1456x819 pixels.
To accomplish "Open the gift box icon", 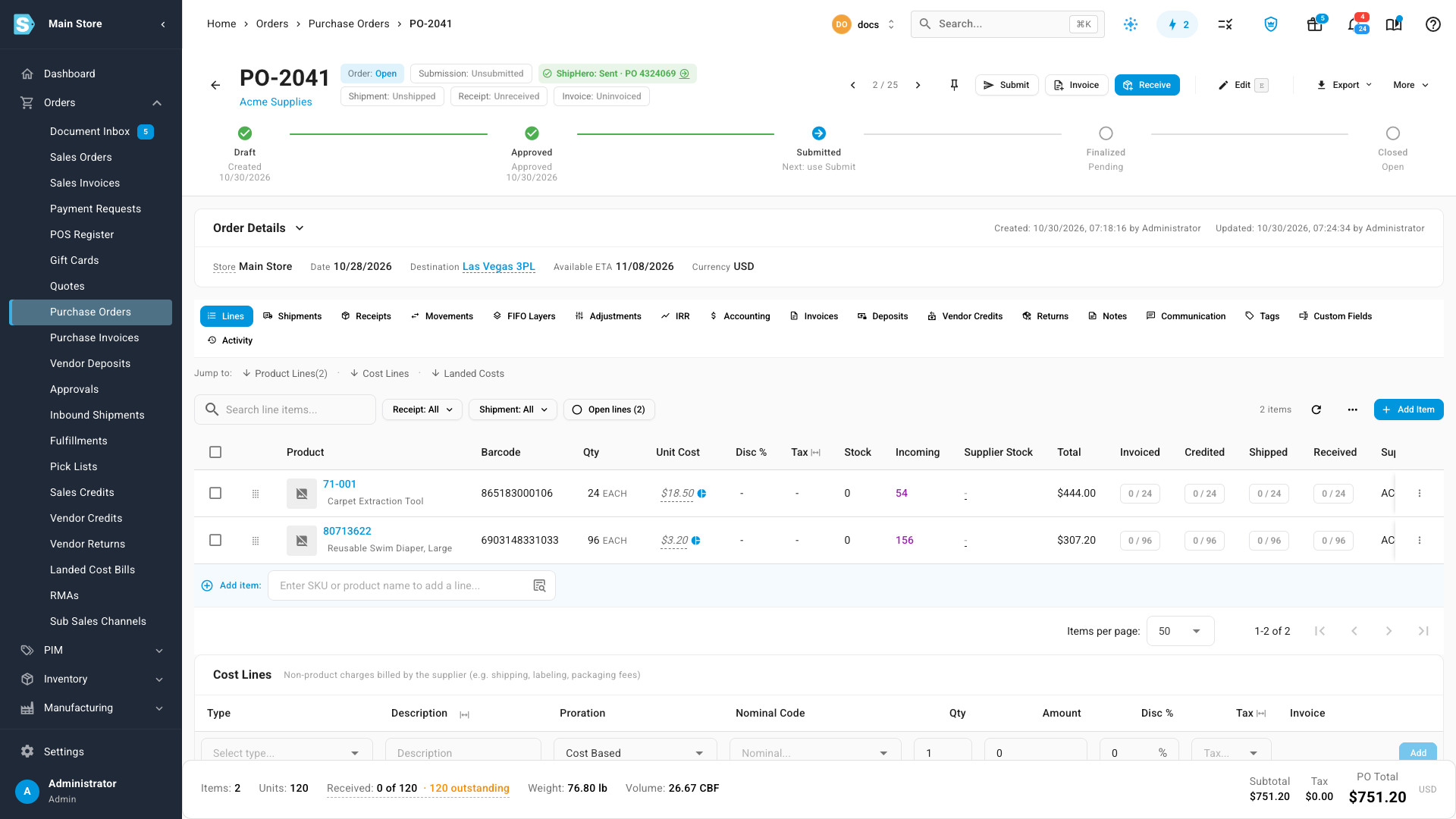I will (1315, 24).
